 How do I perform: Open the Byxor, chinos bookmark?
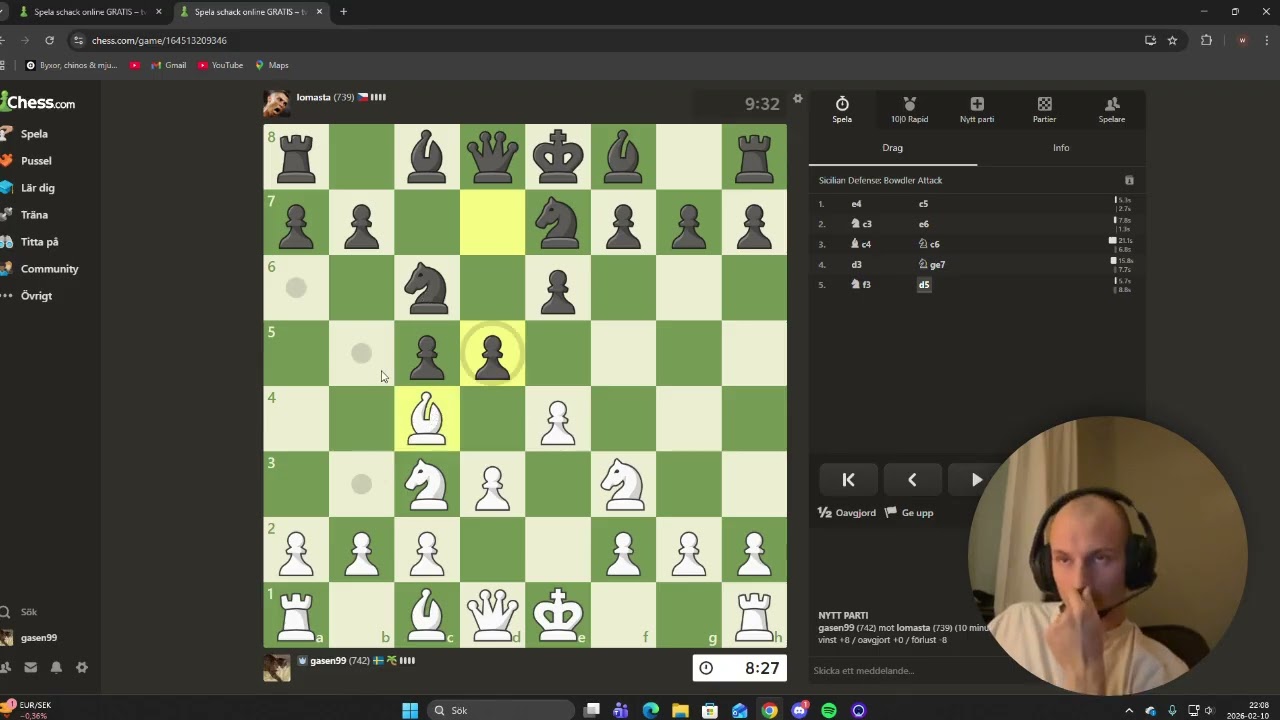pos(71,65)
